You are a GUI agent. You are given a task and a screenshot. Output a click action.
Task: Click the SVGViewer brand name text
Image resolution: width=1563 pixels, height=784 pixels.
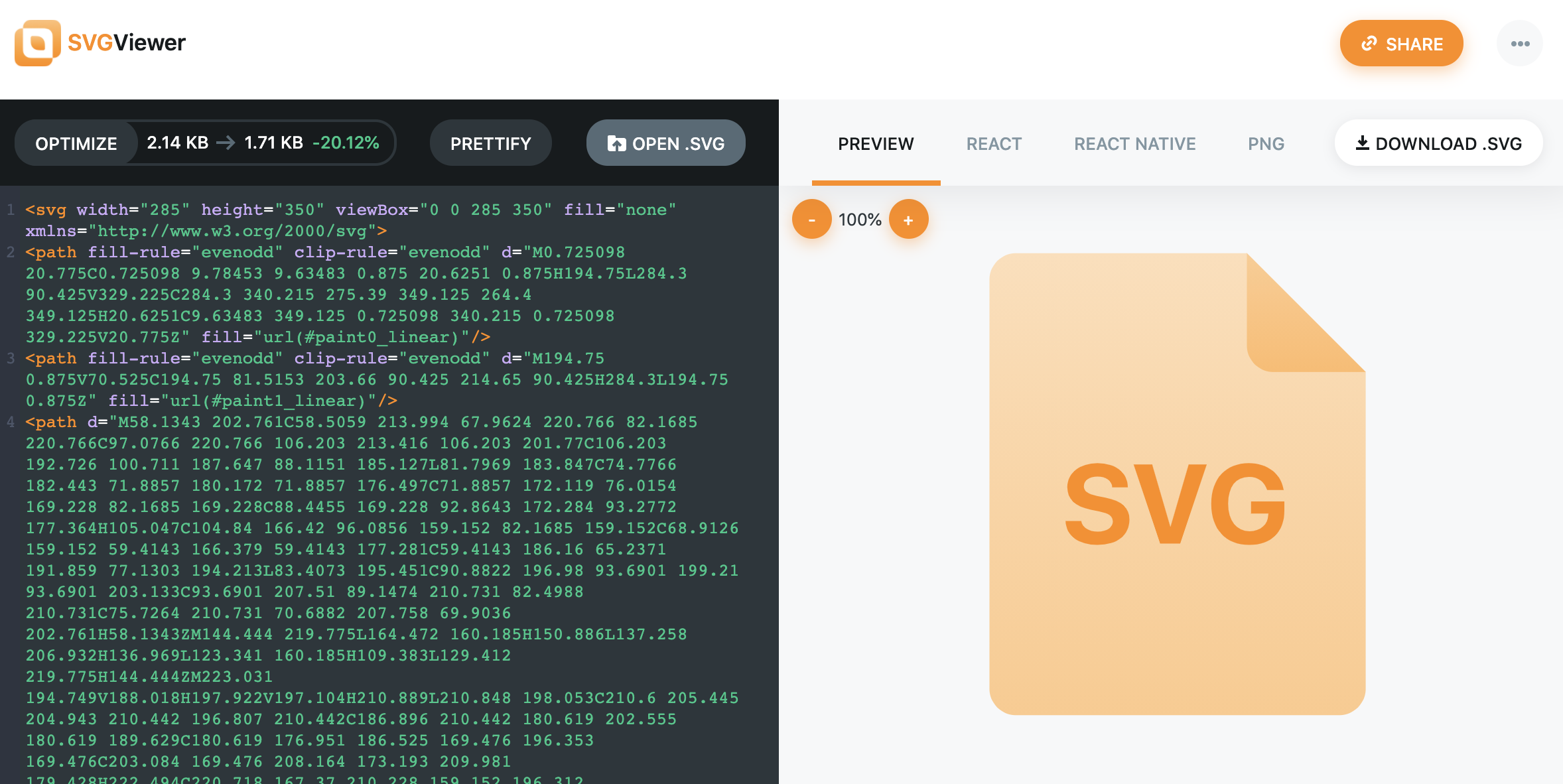click(126, 43)
